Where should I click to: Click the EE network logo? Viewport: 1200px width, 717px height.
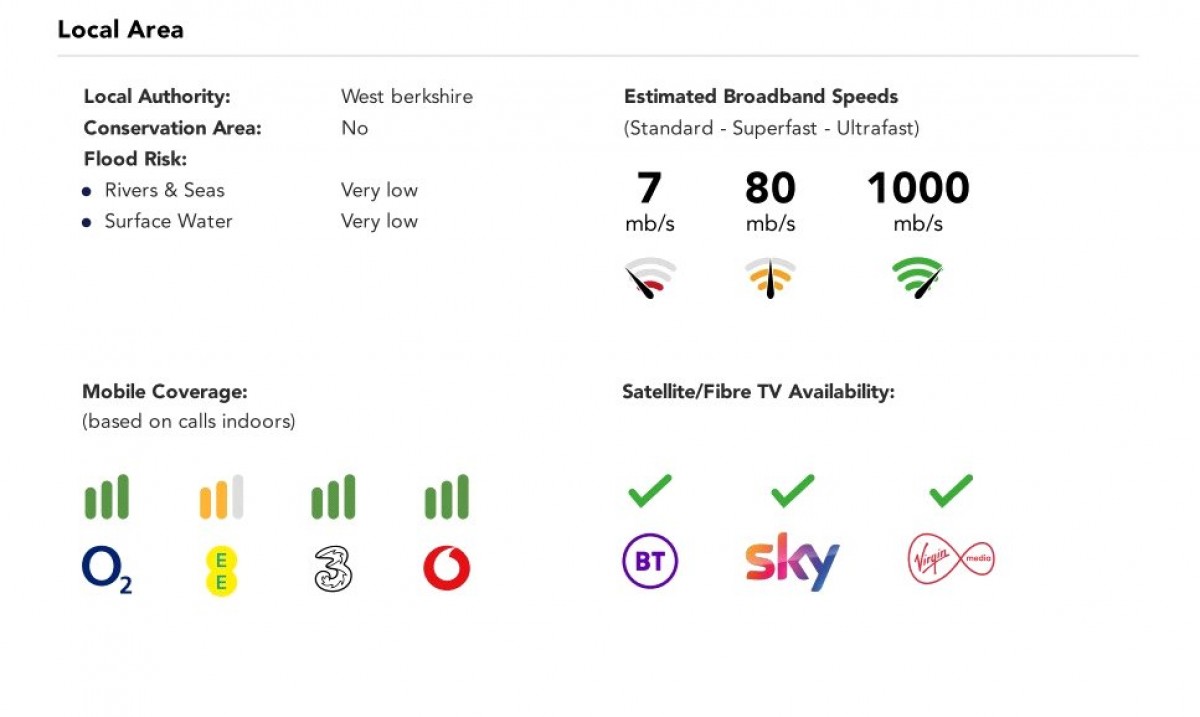click(221, 570)
